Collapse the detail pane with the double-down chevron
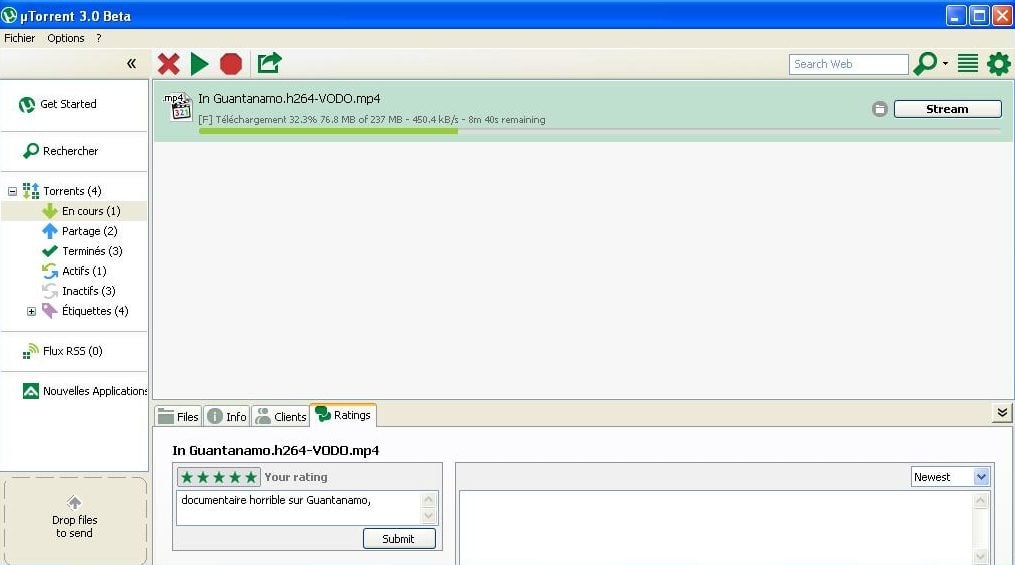 coord(1001,412)
